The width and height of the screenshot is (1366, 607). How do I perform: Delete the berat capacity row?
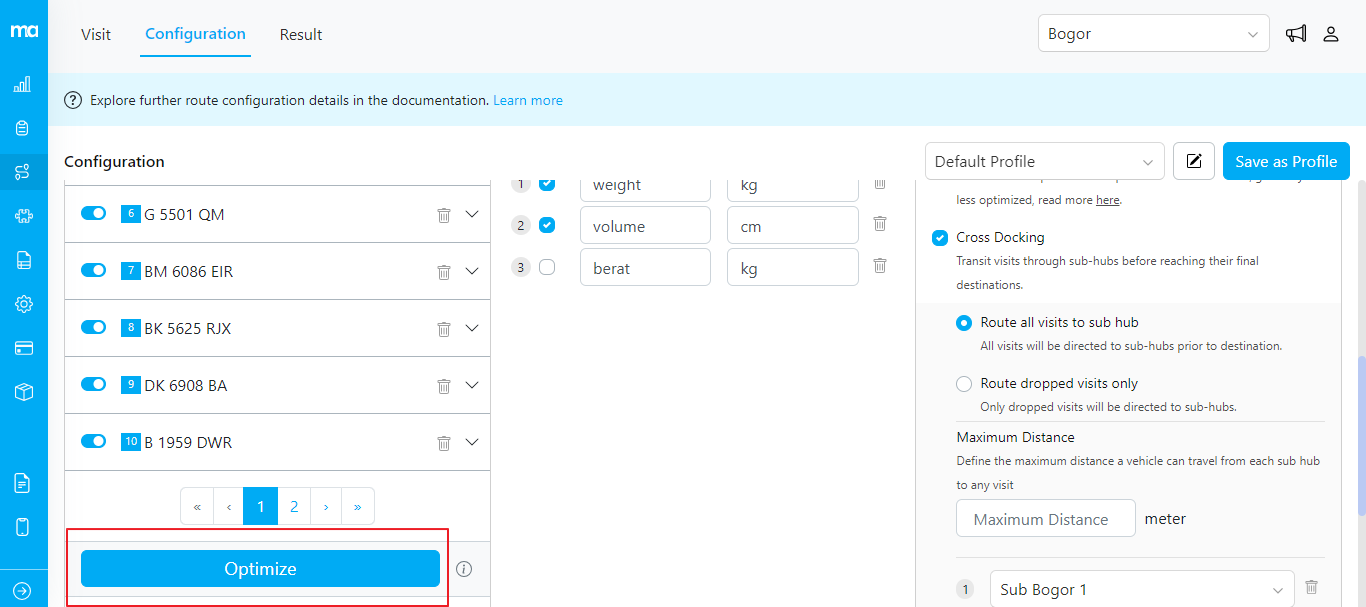click(880, 266)
